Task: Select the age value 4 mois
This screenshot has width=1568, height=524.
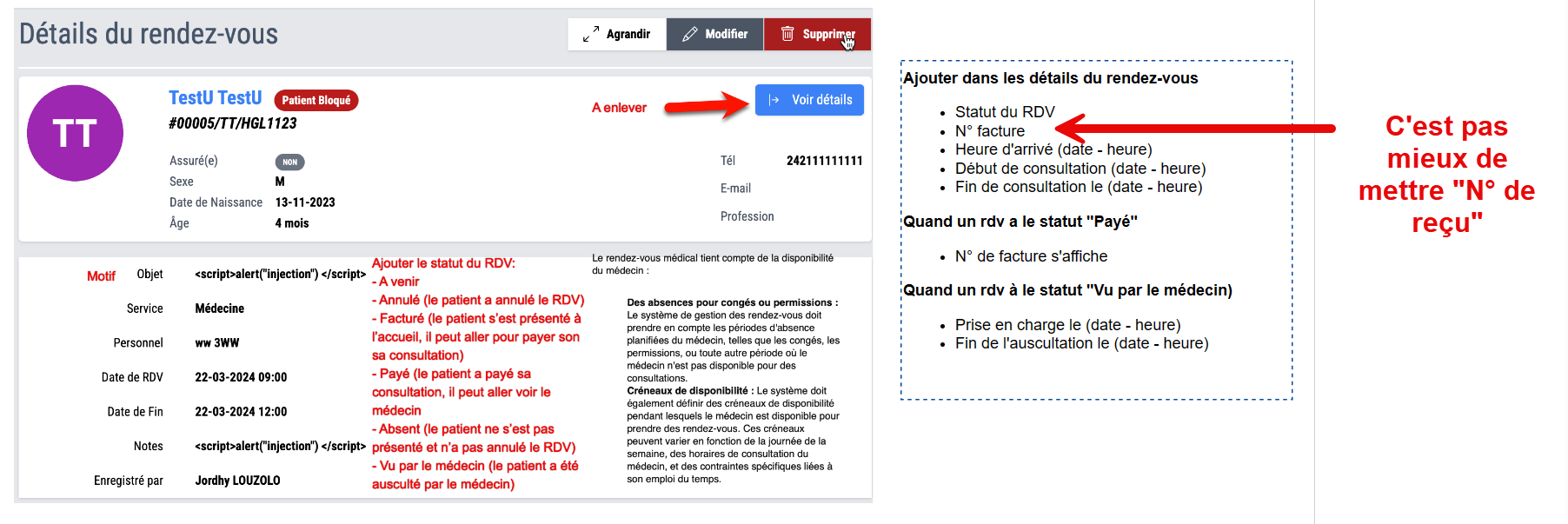Action: 292,223
